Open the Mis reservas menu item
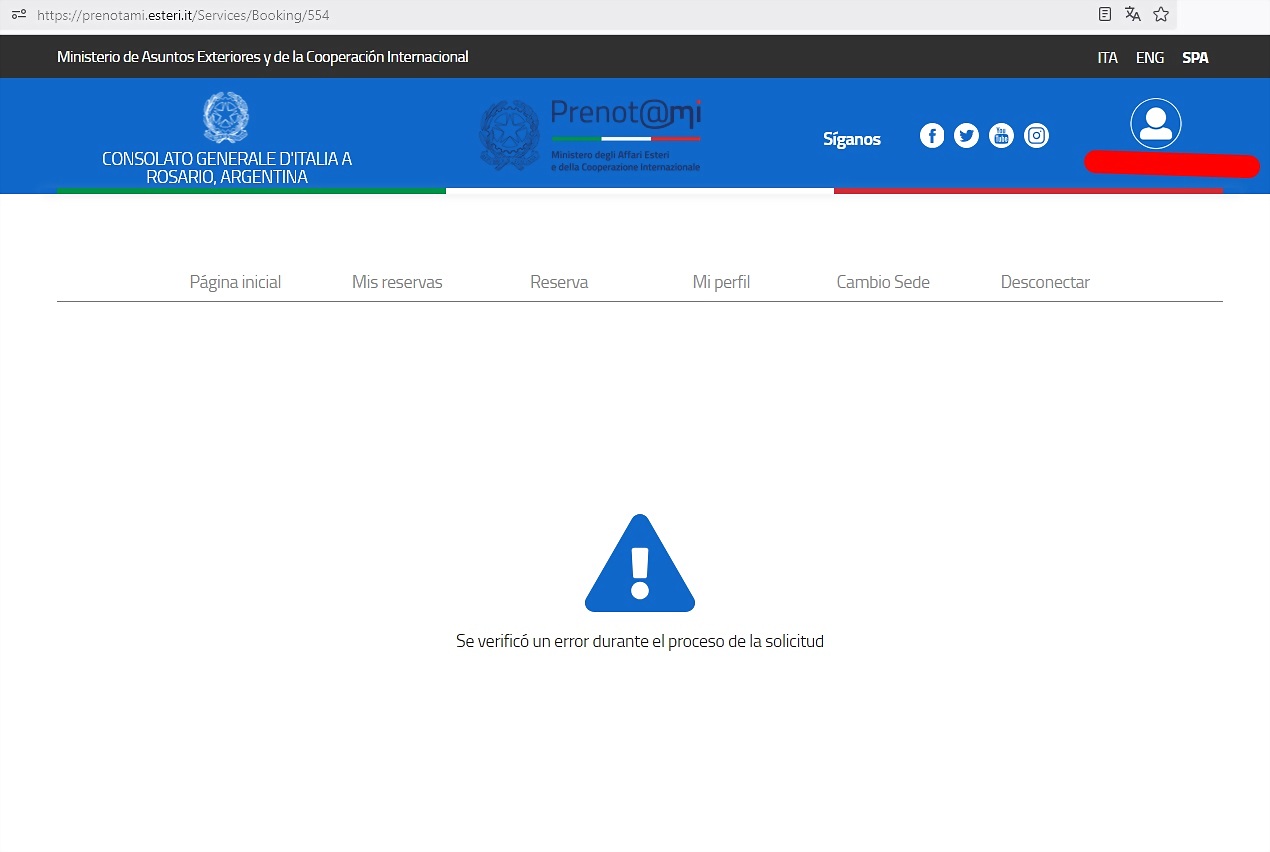The width and height of the screenshot is (1270, 852). click(x=397, y=282)
